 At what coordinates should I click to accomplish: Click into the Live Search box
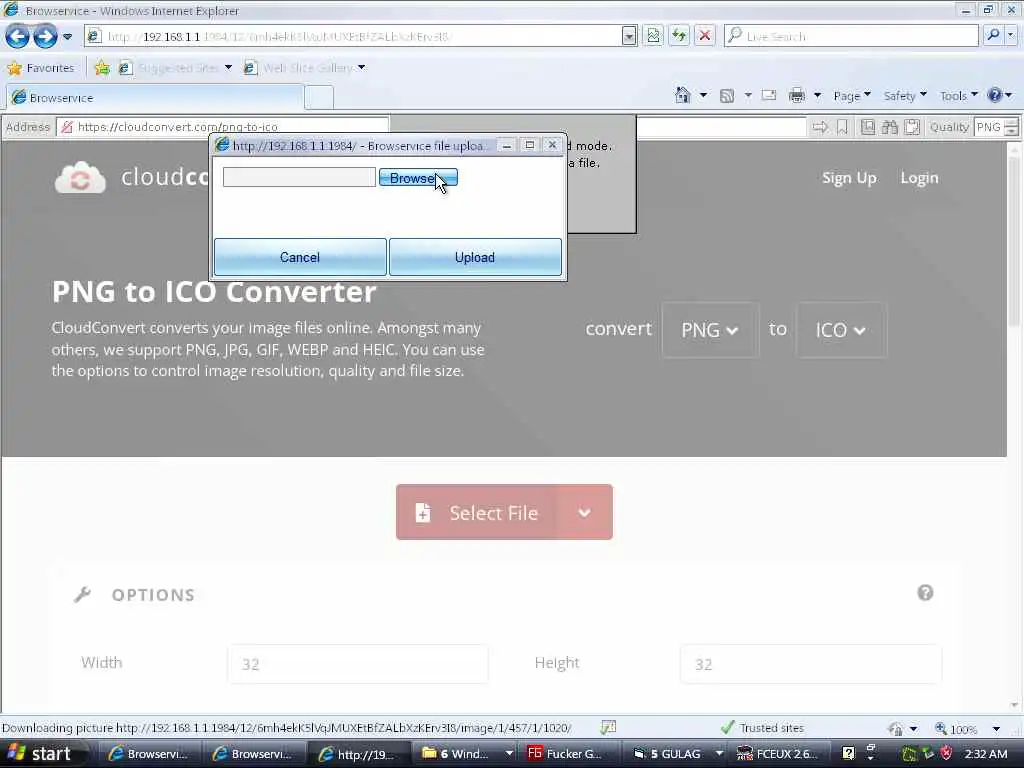pos(852,36)
